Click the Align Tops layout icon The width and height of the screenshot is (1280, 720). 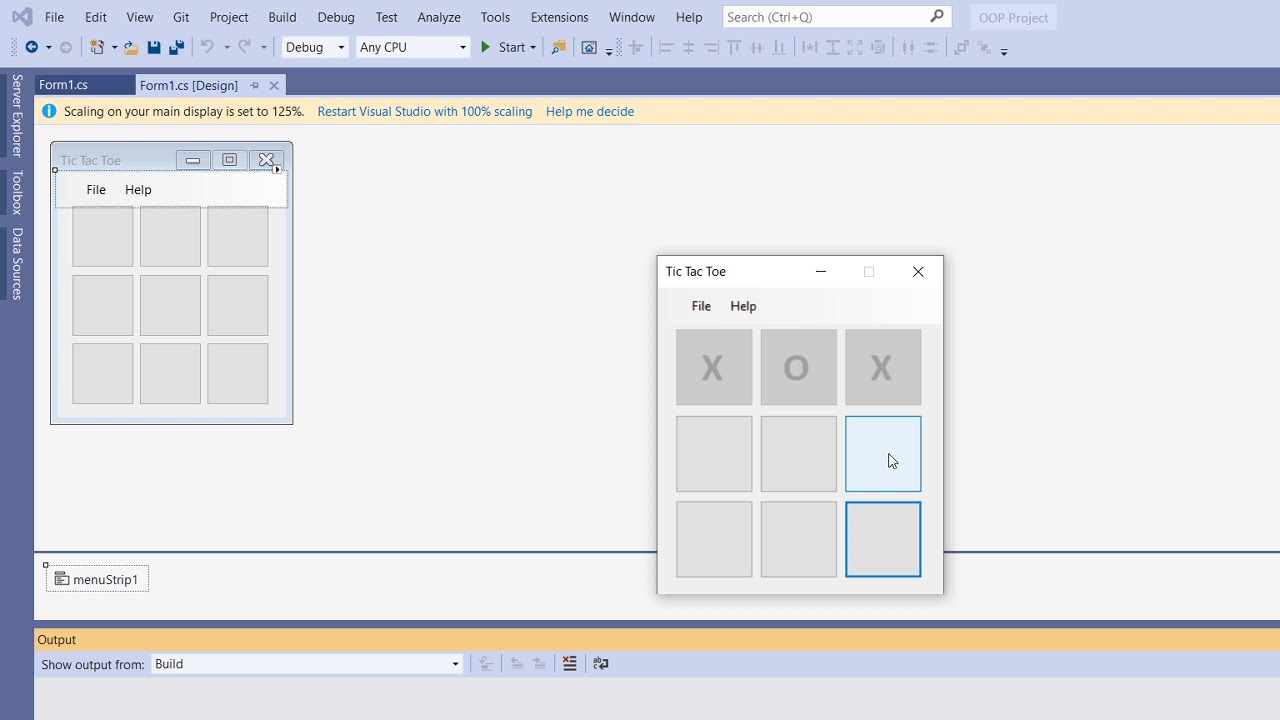pos(735,47)
